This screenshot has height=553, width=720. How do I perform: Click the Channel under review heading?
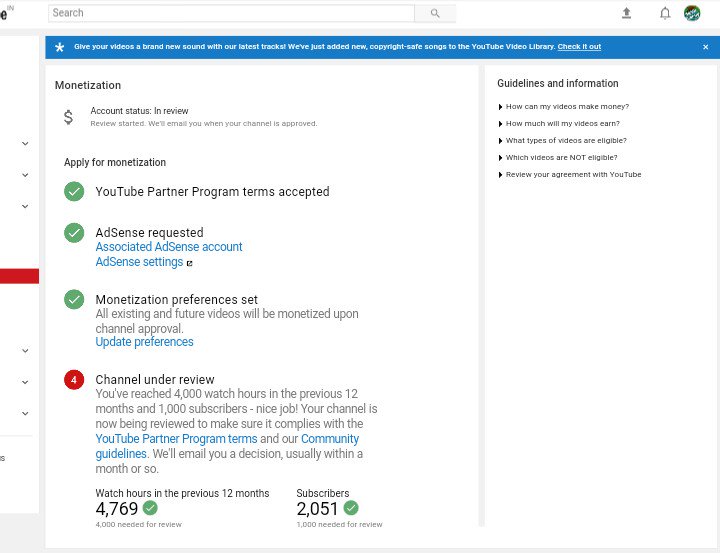point(155,380)
